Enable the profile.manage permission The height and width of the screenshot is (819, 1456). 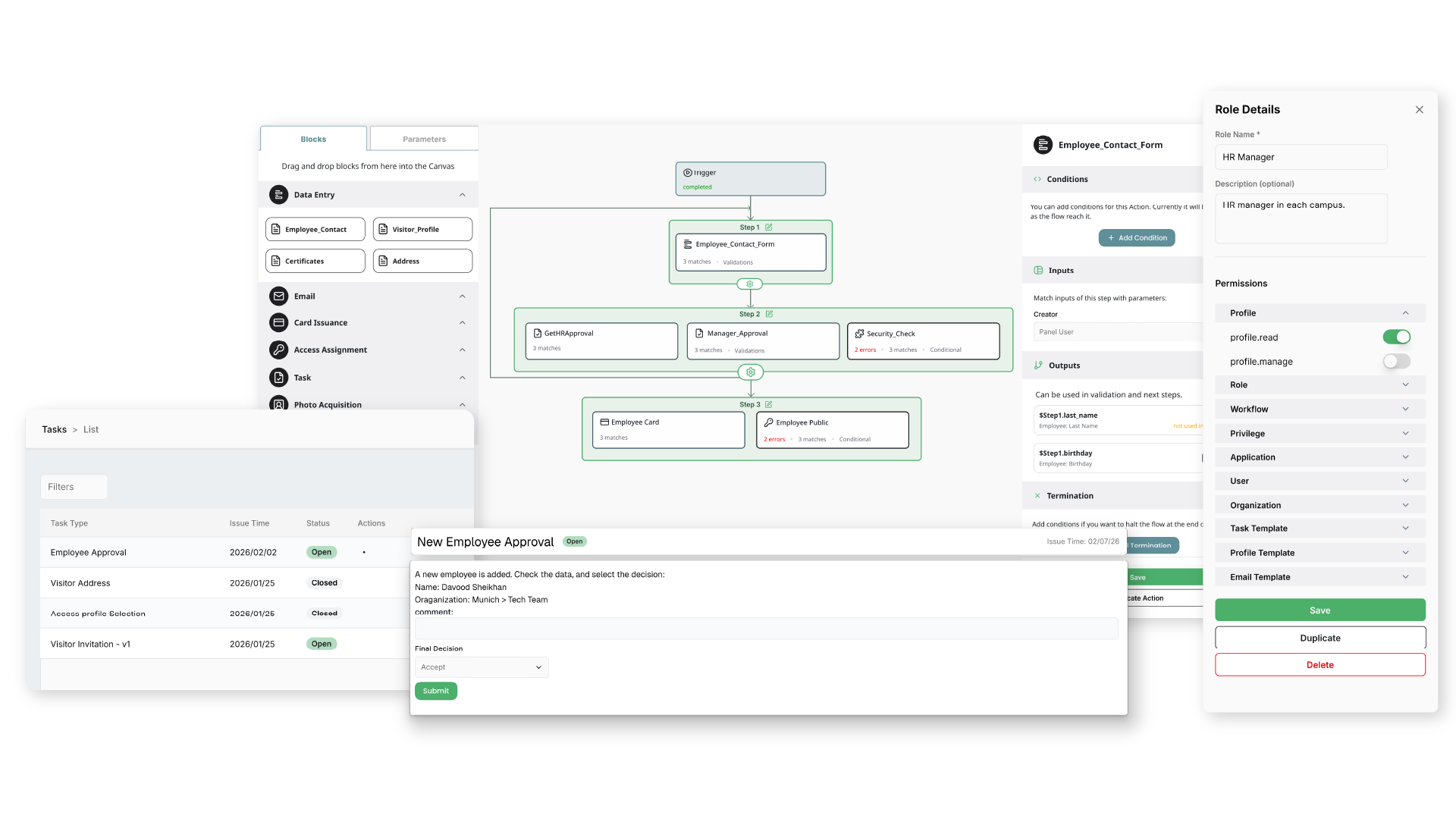pos(1396,361)
